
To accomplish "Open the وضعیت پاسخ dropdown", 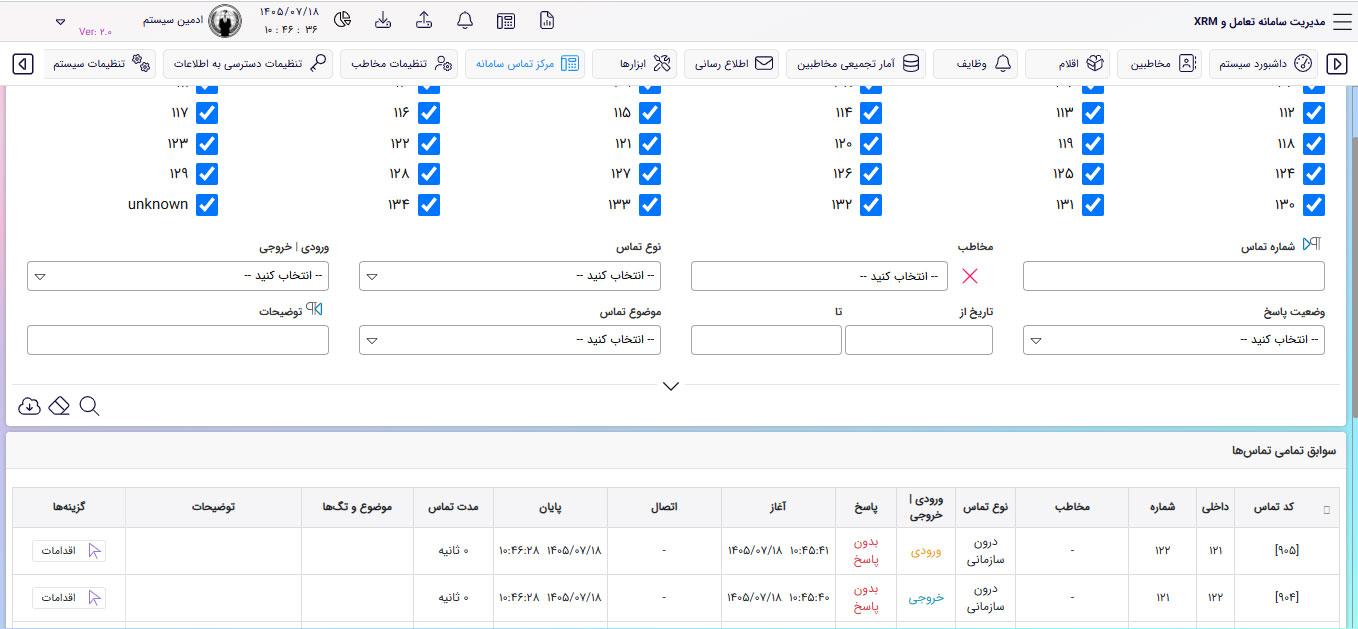I will 1174,340.
